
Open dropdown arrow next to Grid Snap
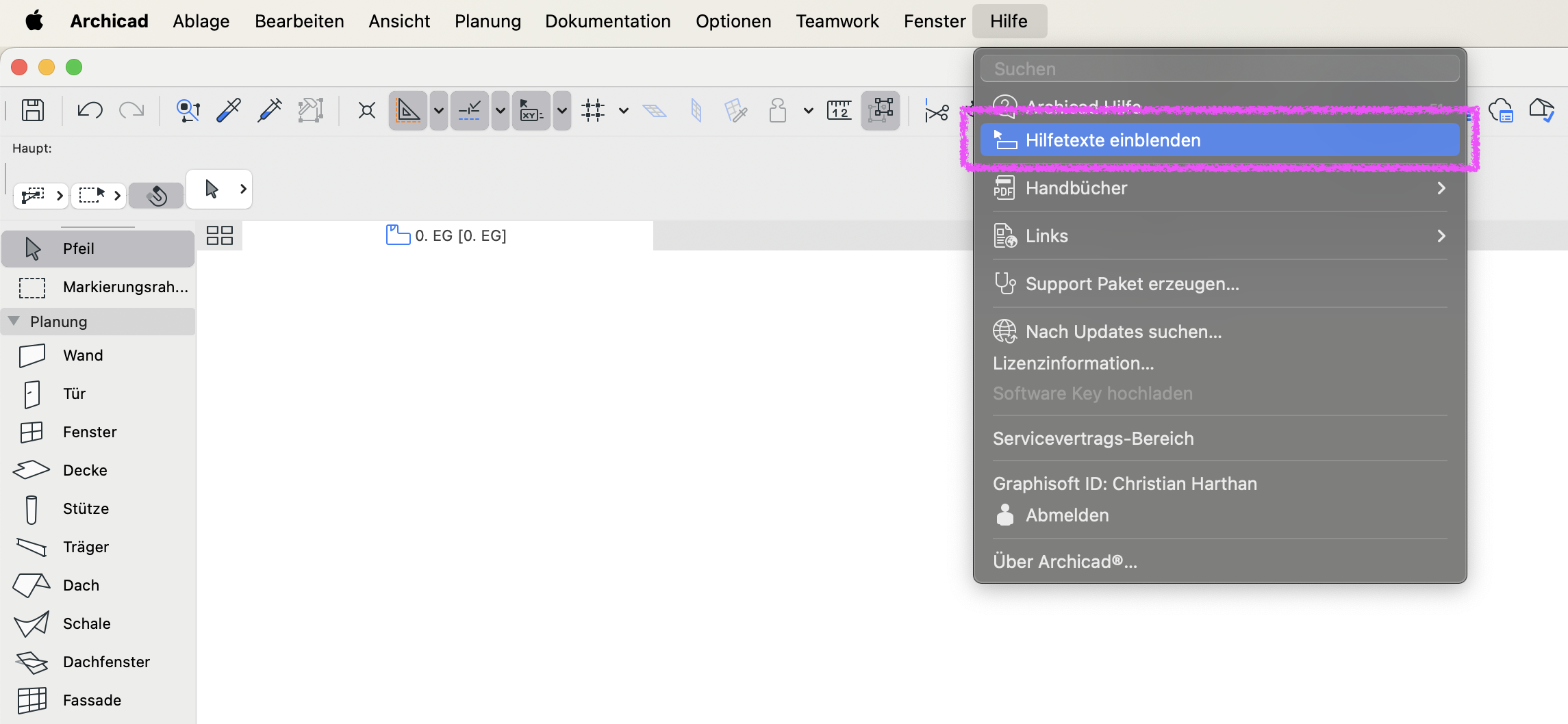point(624,110)
